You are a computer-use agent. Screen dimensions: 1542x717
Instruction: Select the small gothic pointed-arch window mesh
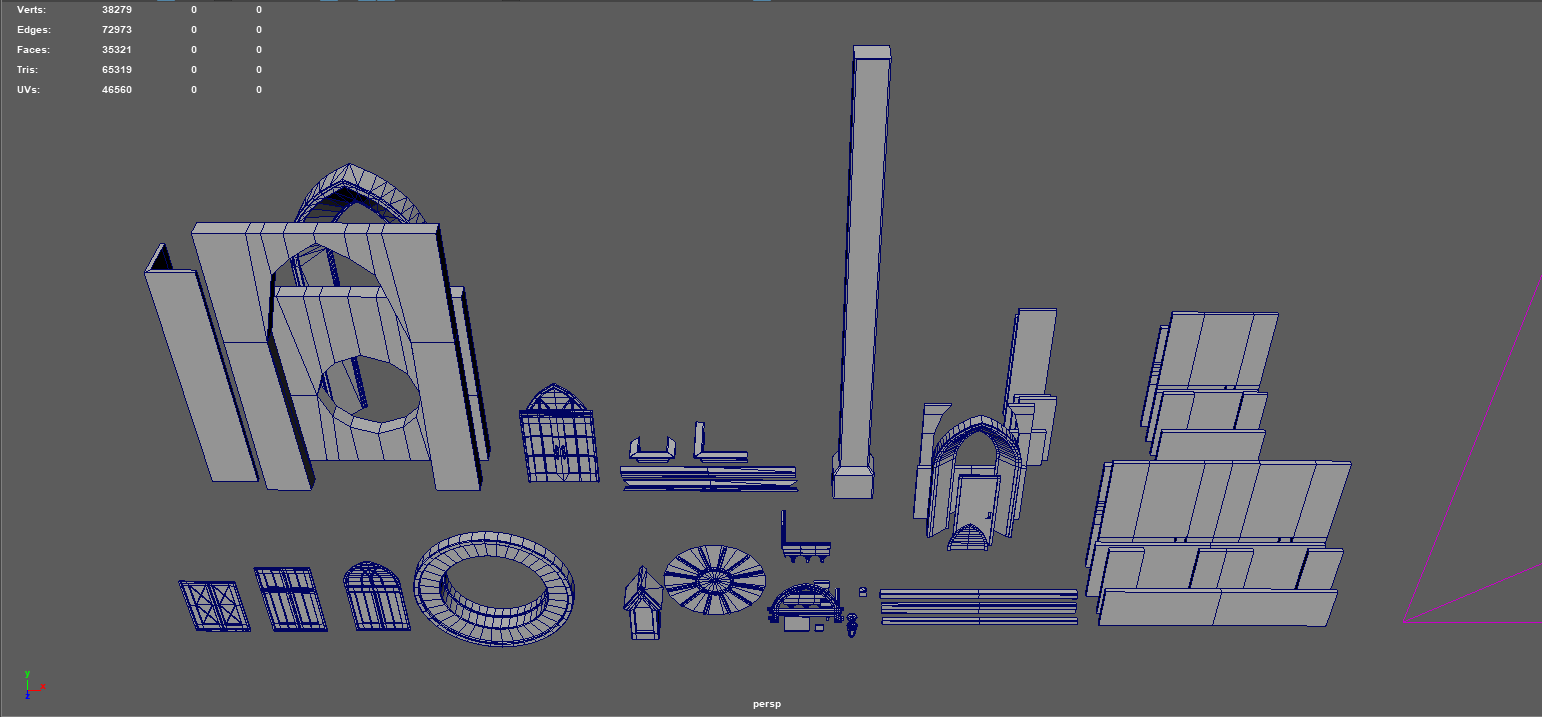(x=557, y=435)
